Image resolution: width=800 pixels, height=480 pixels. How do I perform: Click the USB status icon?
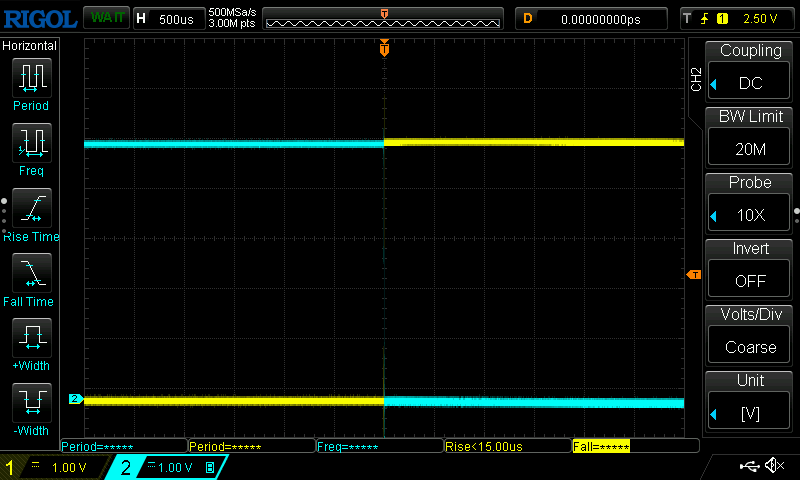[749, 466]
